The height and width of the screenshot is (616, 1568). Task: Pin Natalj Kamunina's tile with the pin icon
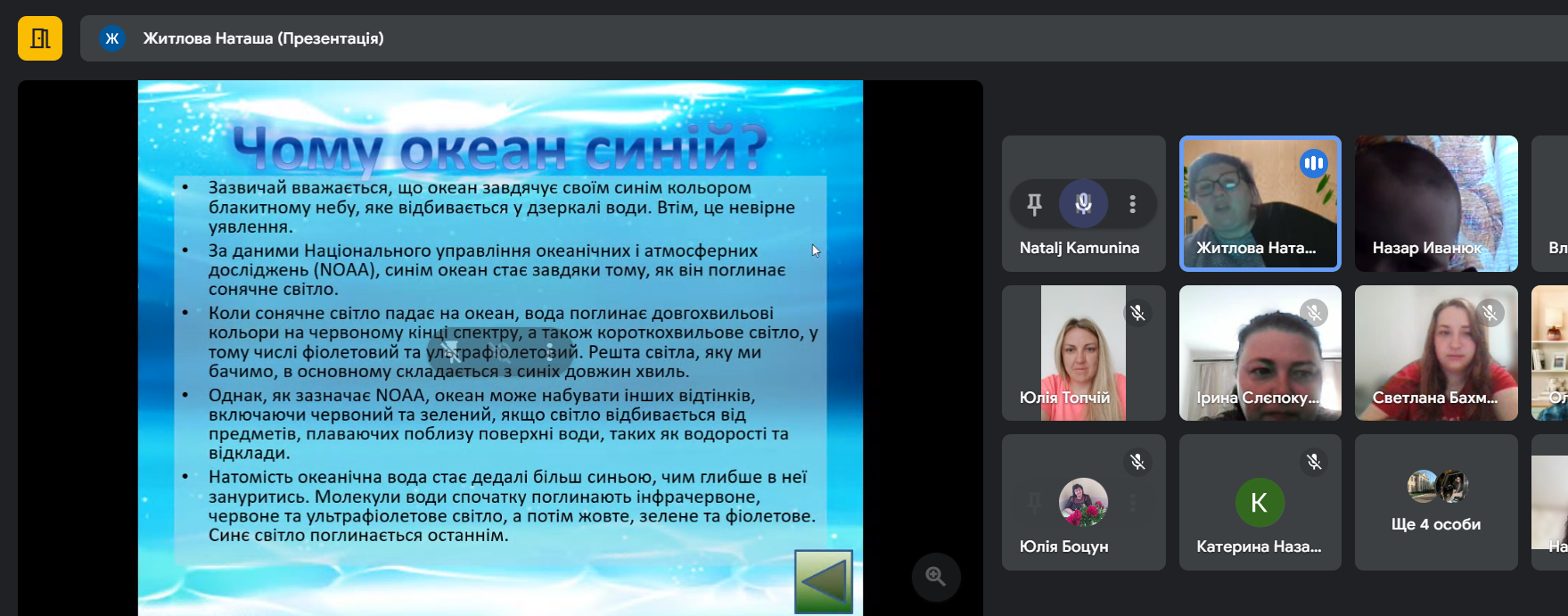point(1034,204)
